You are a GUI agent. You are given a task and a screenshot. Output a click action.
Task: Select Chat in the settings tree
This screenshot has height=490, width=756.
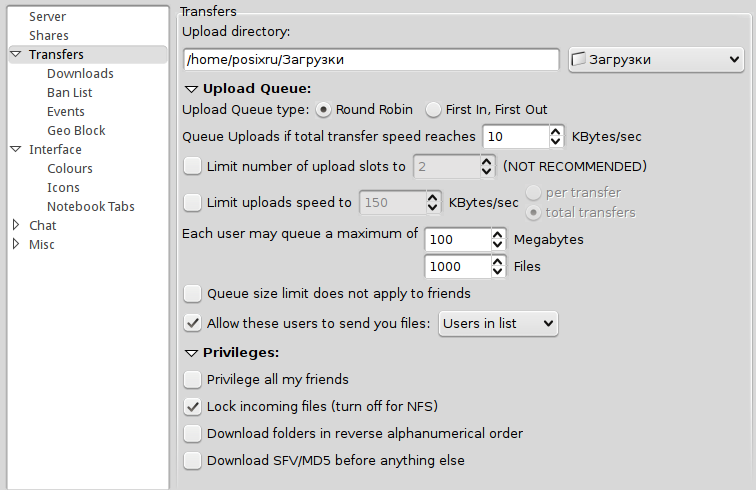click(43, 226)
